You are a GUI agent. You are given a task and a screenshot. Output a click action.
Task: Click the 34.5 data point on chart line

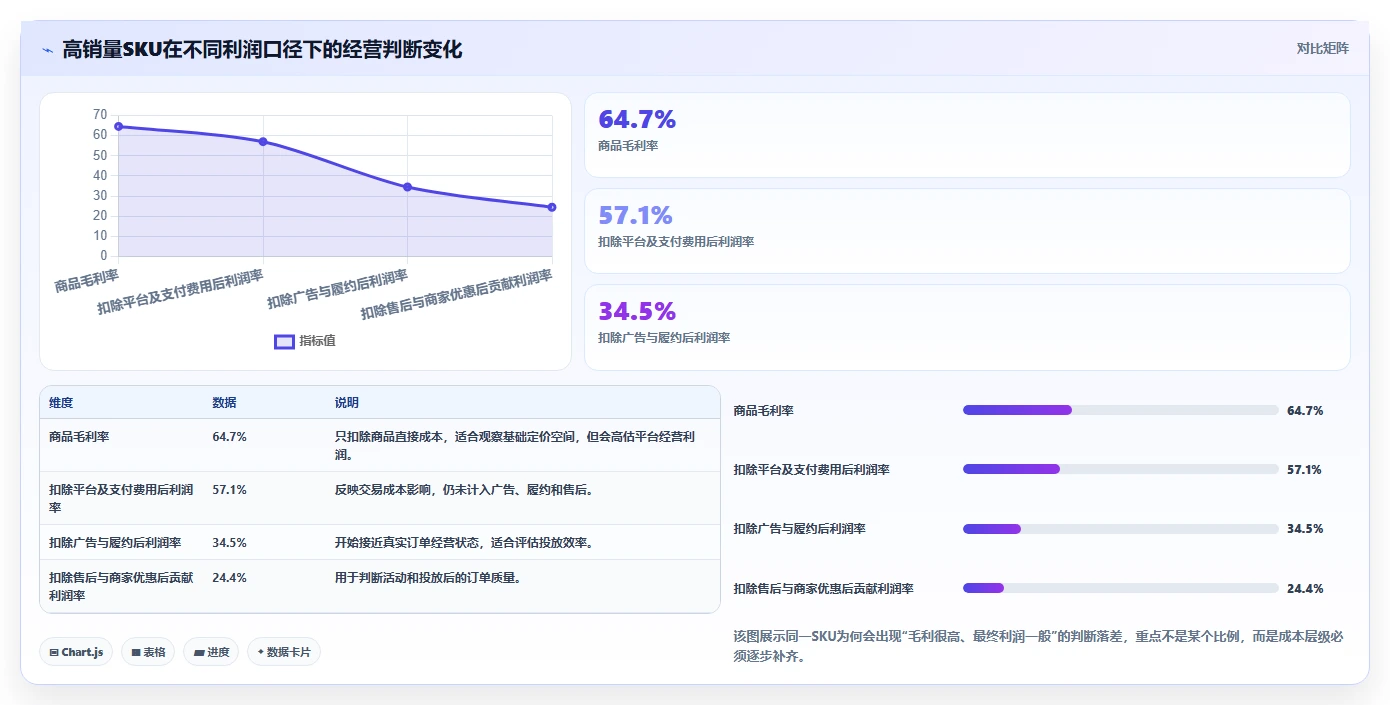pos(407,187)
